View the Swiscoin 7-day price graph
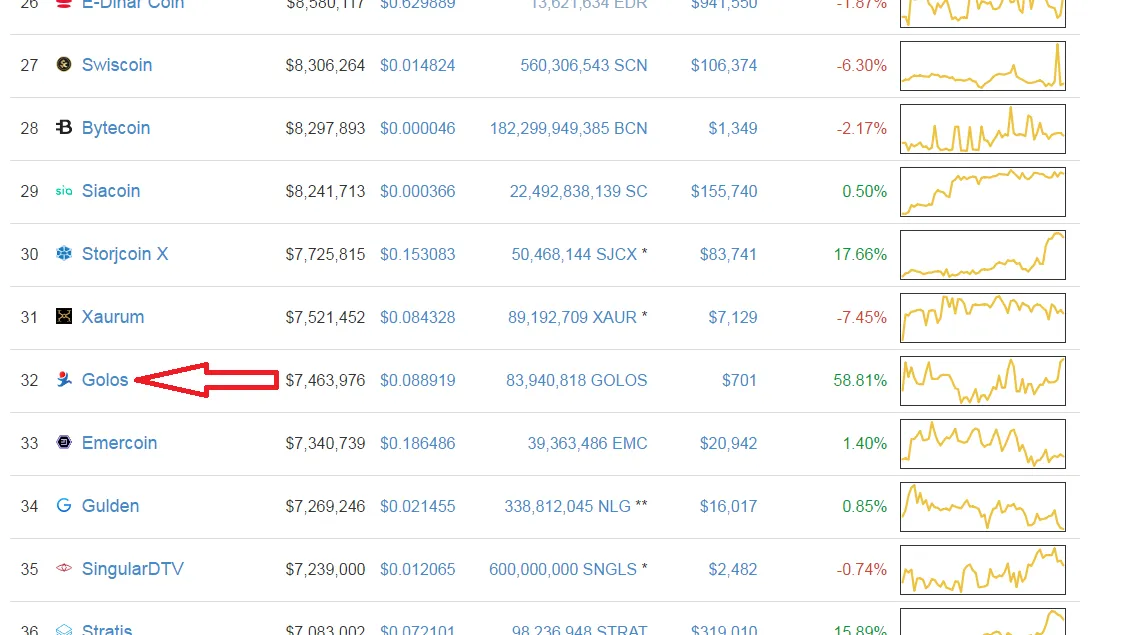 [x=983, y=66]
